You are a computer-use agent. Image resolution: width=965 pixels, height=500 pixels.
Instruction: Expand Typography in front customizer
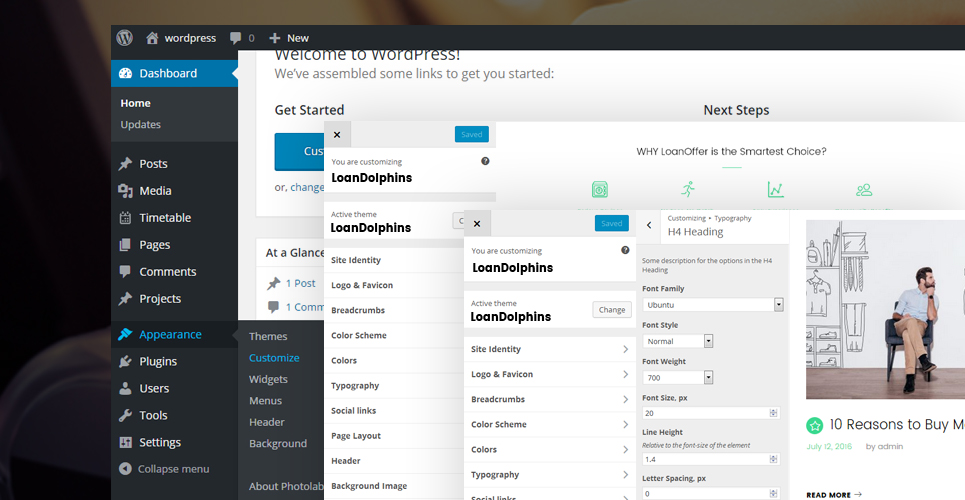tap(550, 475)
